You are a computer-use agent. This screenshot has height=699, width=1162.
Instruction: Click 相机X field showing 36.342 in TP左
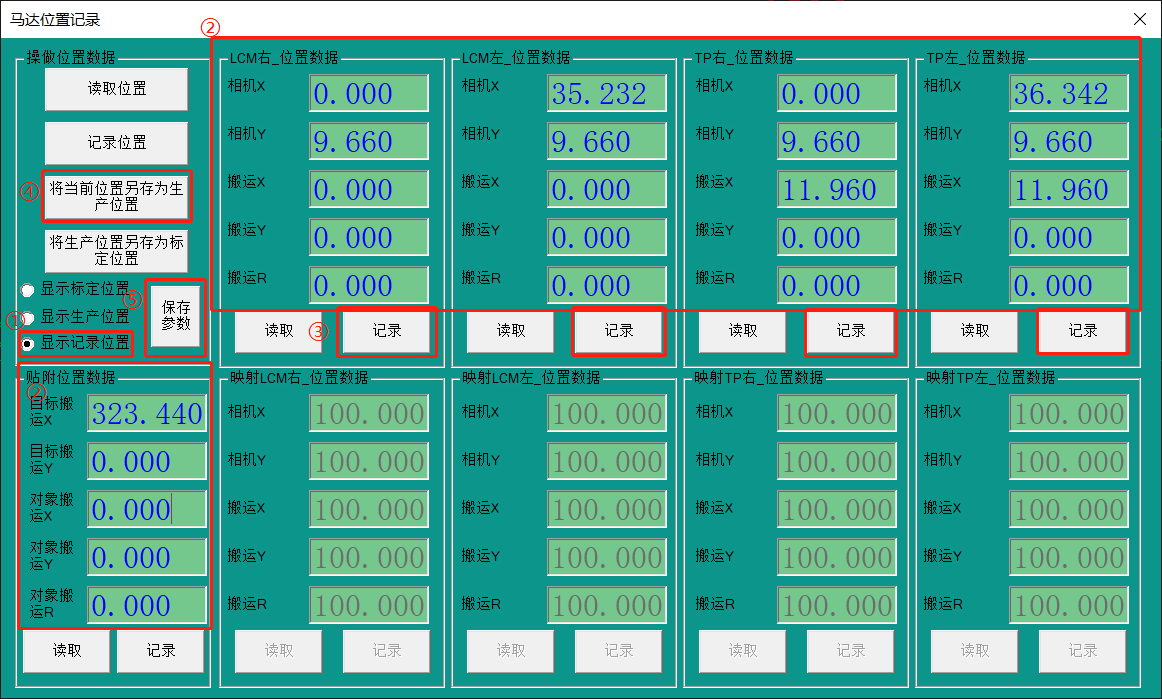coord(1069,94)
